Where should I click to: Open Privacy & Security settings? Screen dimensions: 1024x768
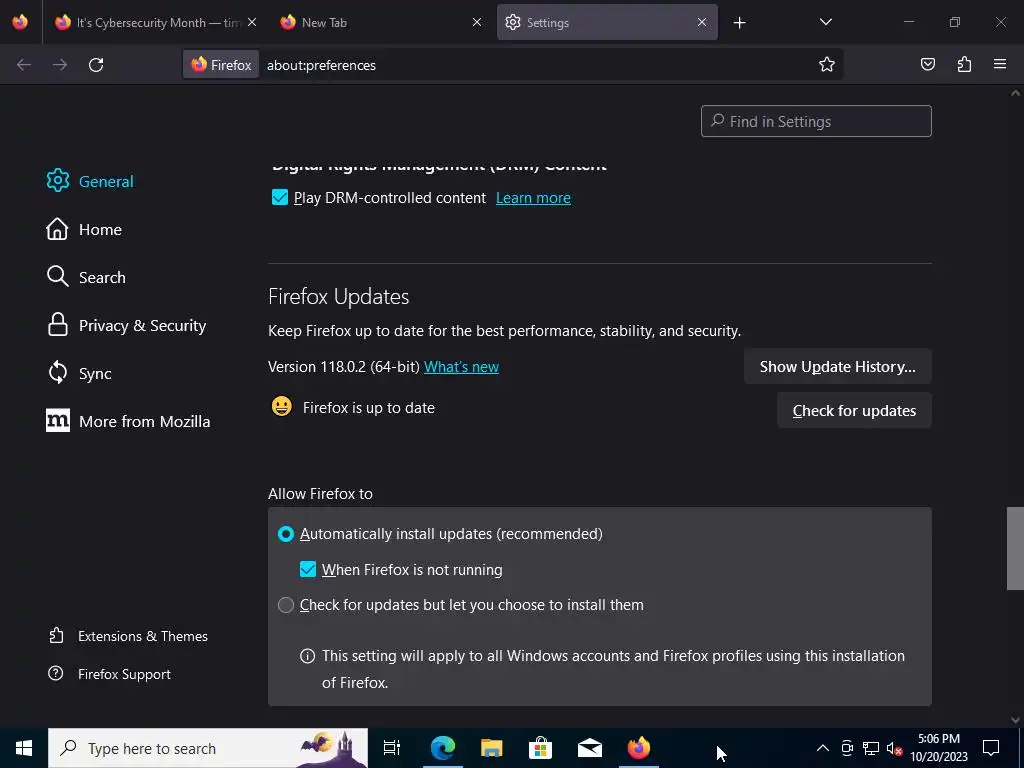pos(126,325)
